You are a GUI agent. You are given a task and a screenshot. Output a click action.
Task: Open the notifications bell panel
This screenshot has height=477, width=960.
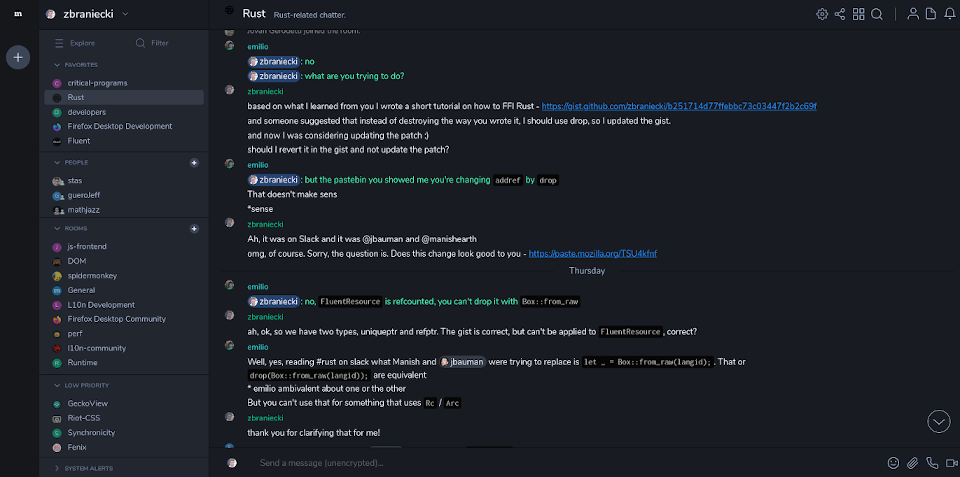tap(949, 14)
